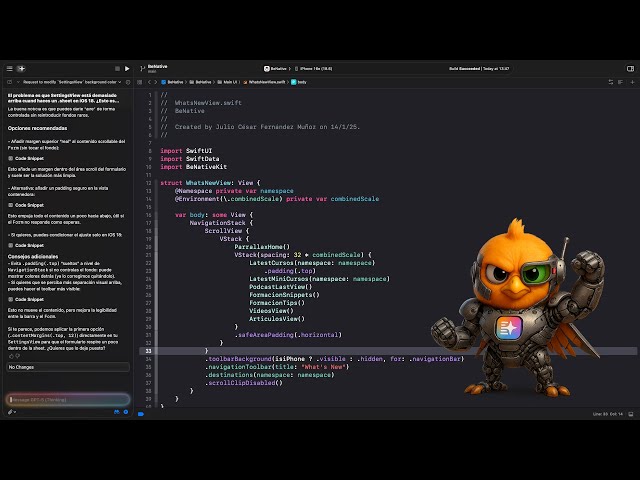640x480 pixels.
Task: Select the body symbol breadcrumb
Action: 299,82
